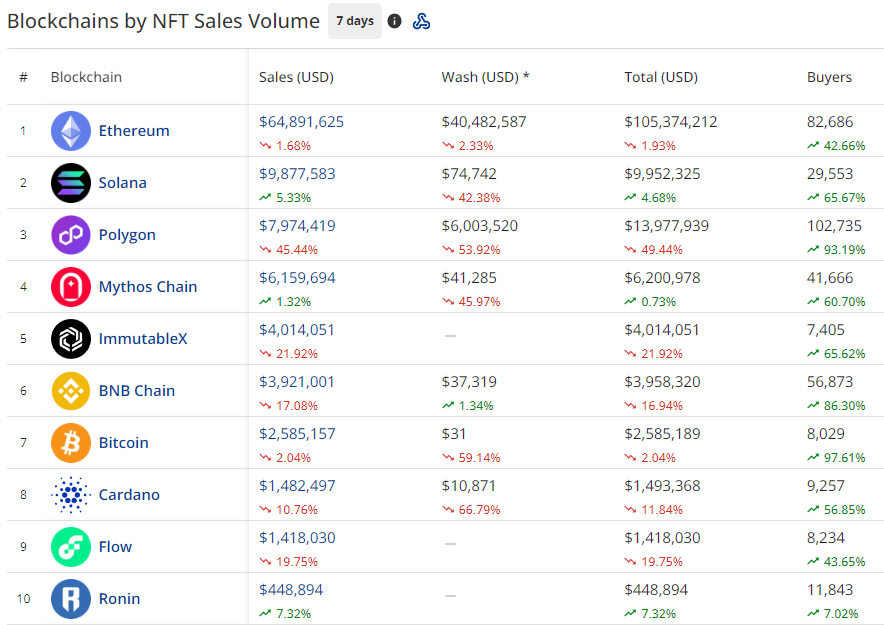Click the Mythos Chain logo icon
The width and height of the screenshot is (884, 625).
pos(70,287)
